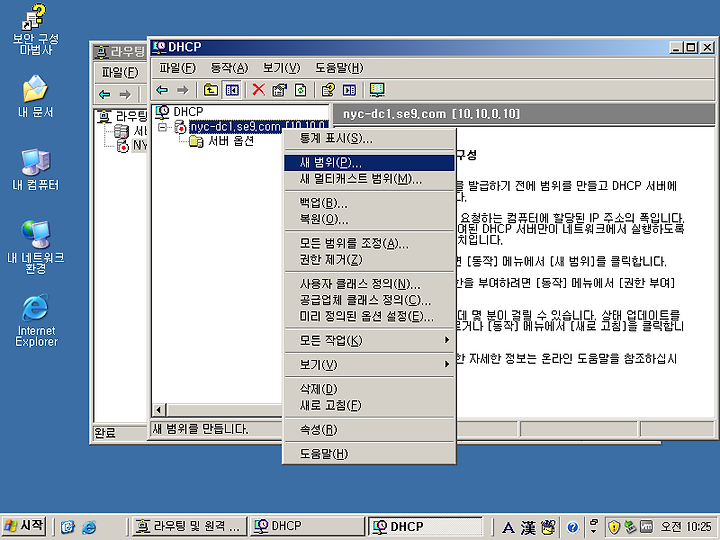This screenshot has width=720, height=540.
Task: Choose Define Vendor Classes menu entry
Action: tap(369, 300)
